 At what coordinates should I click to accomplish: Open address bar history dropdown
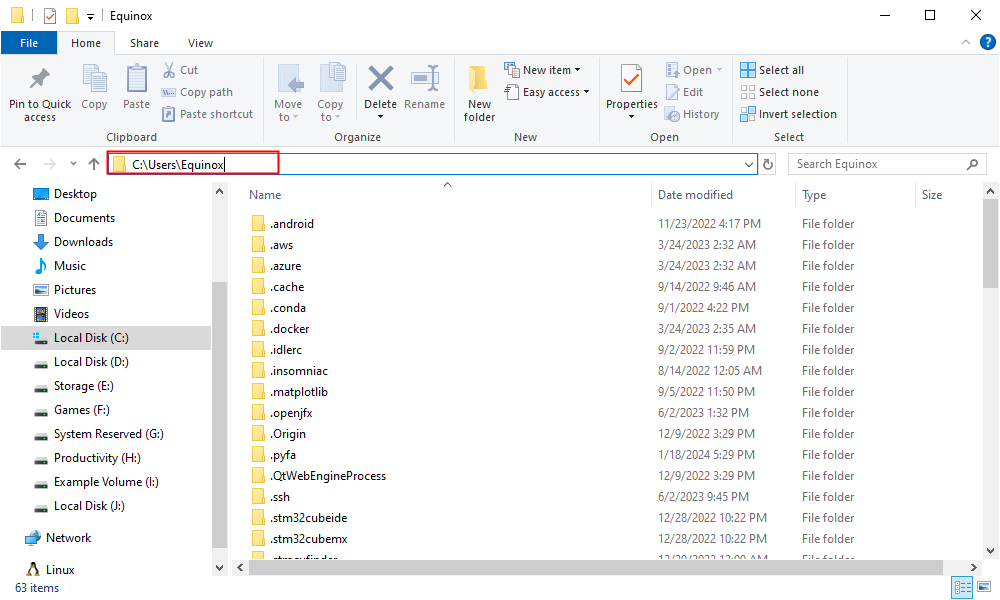749,165
